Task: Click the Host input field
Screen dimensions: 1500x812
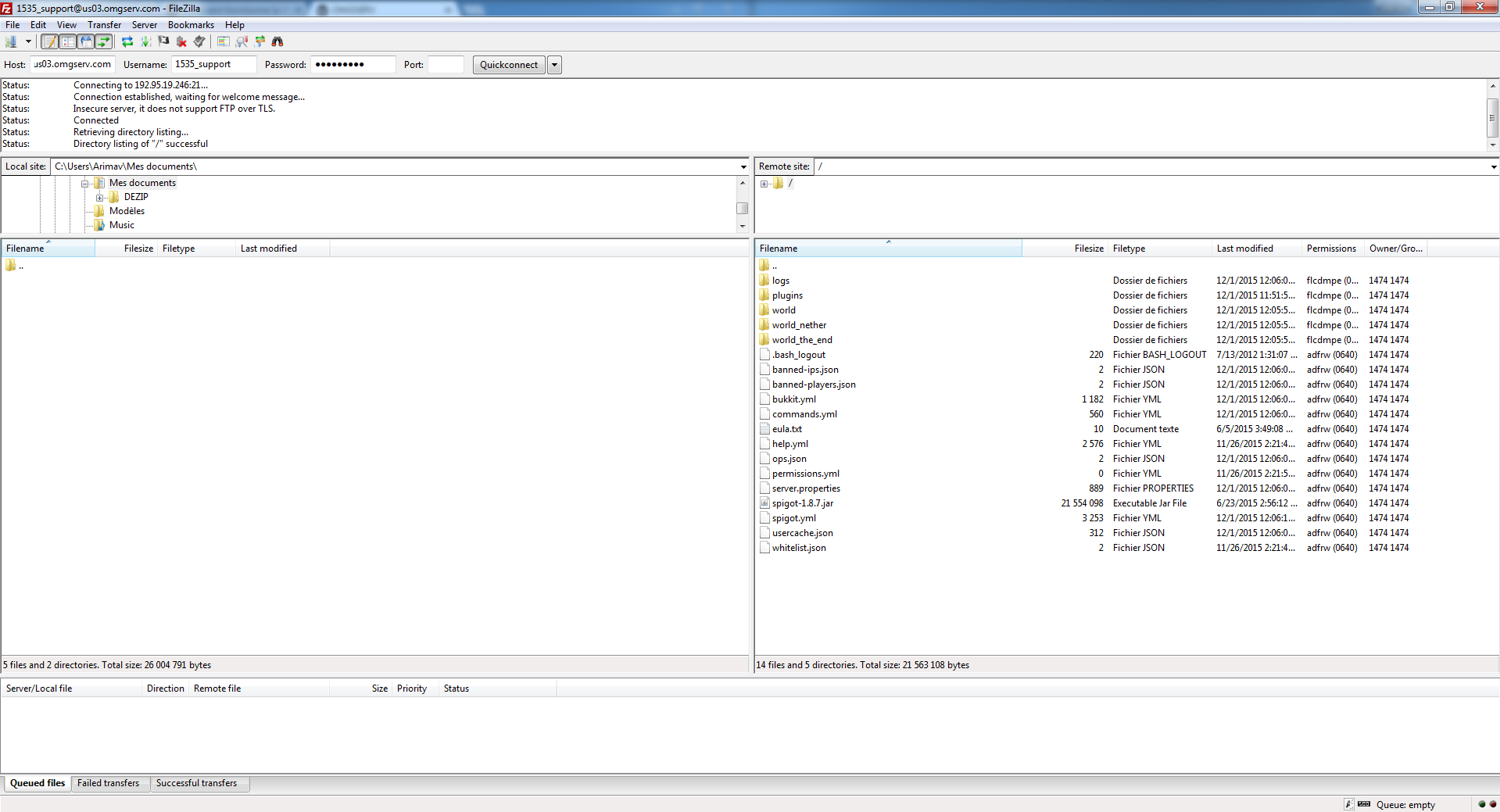Action: (73, 64)
